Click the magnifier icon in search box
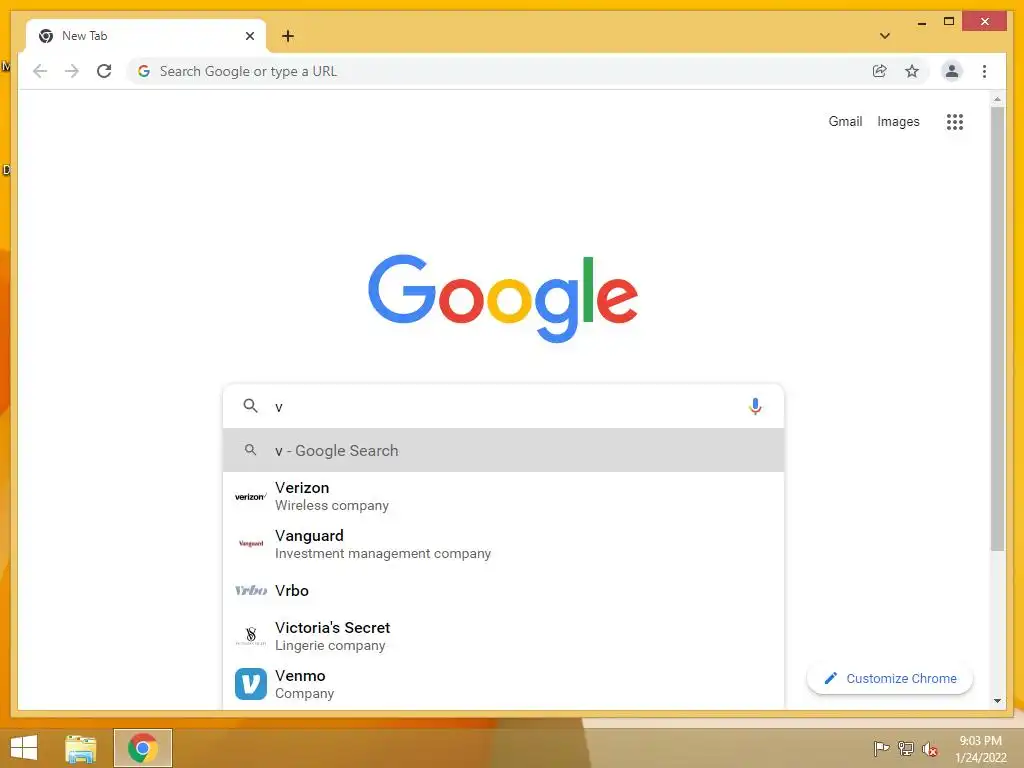 tap(250, 406)
